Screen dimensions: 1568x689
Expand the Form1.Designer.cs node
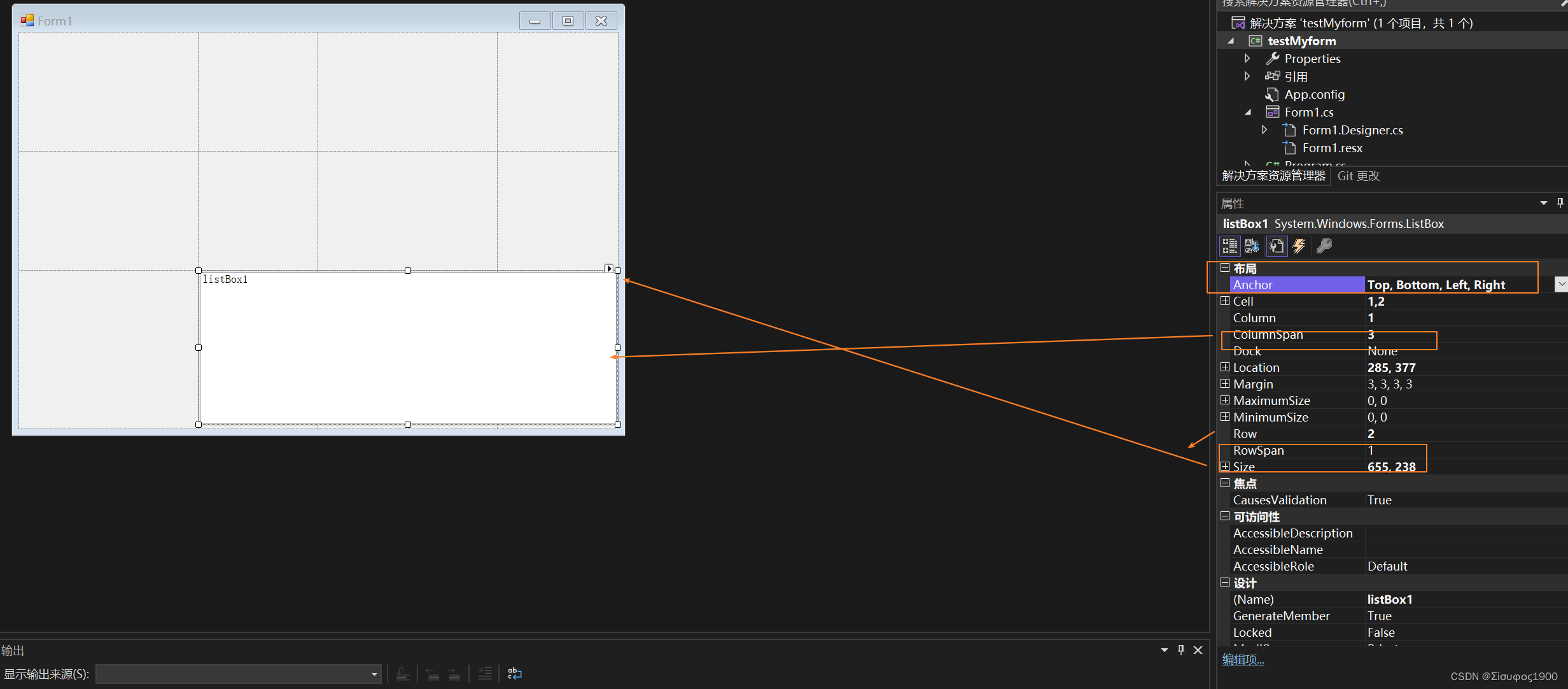1264,129
